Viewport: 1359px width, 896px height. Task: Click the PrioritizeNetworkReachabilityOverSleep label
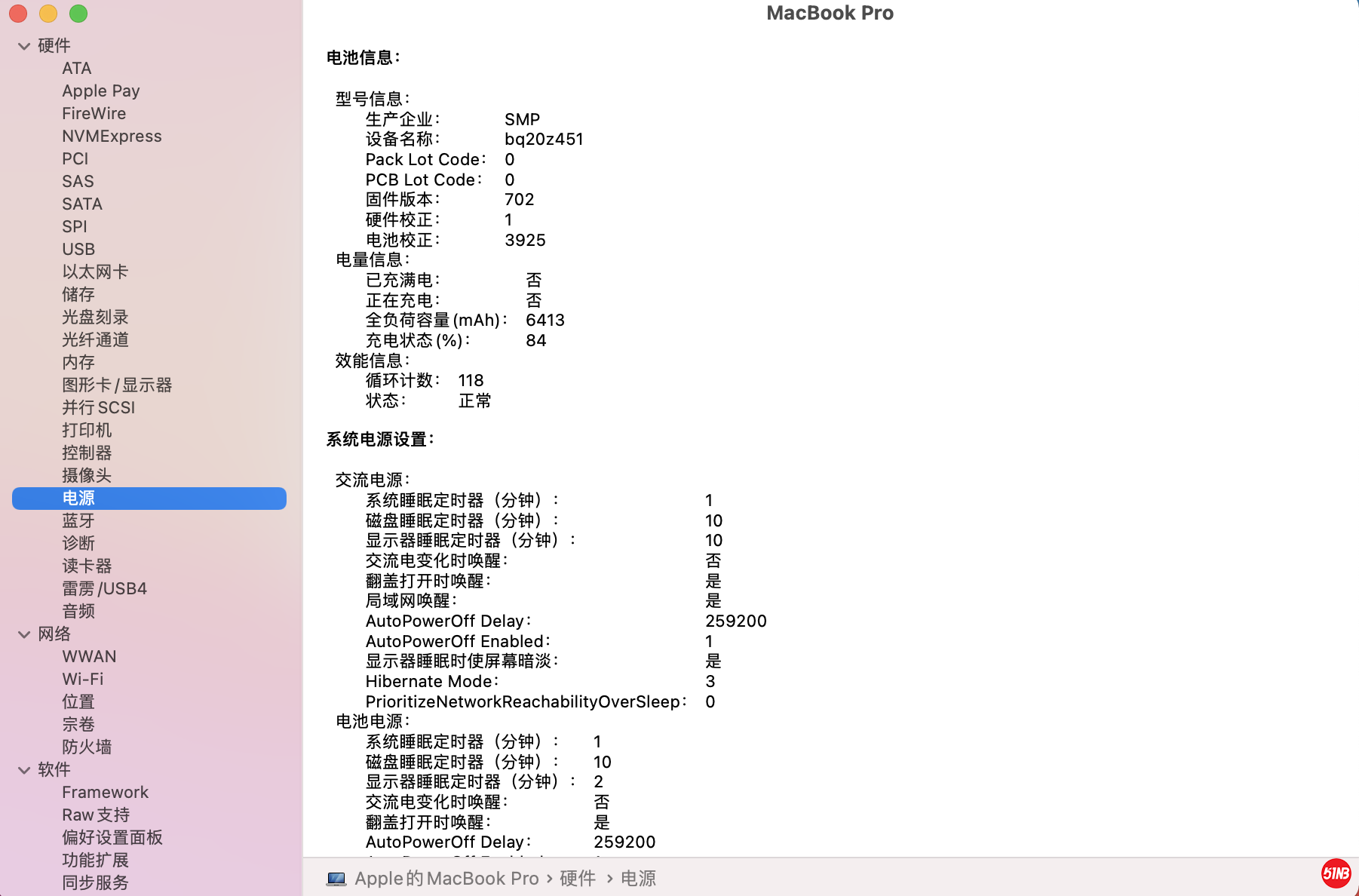pos(526,702)
